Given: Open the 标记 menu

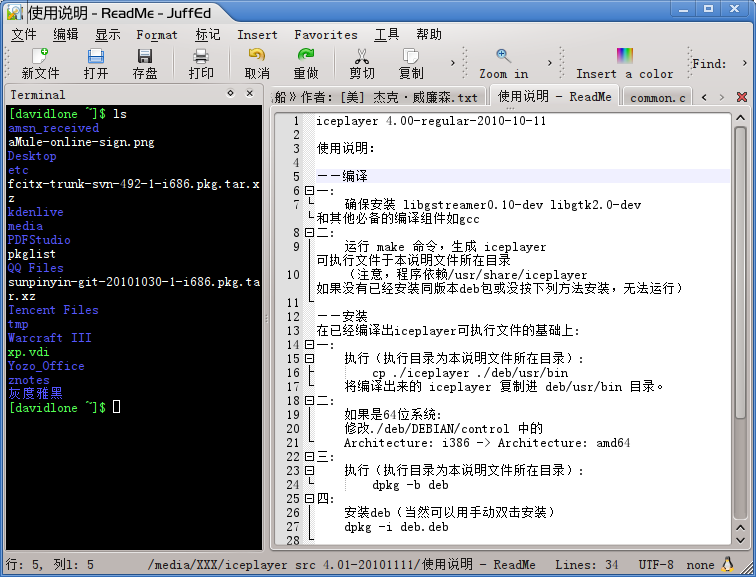Looking at the screenshot, I should tap(208, 35).
